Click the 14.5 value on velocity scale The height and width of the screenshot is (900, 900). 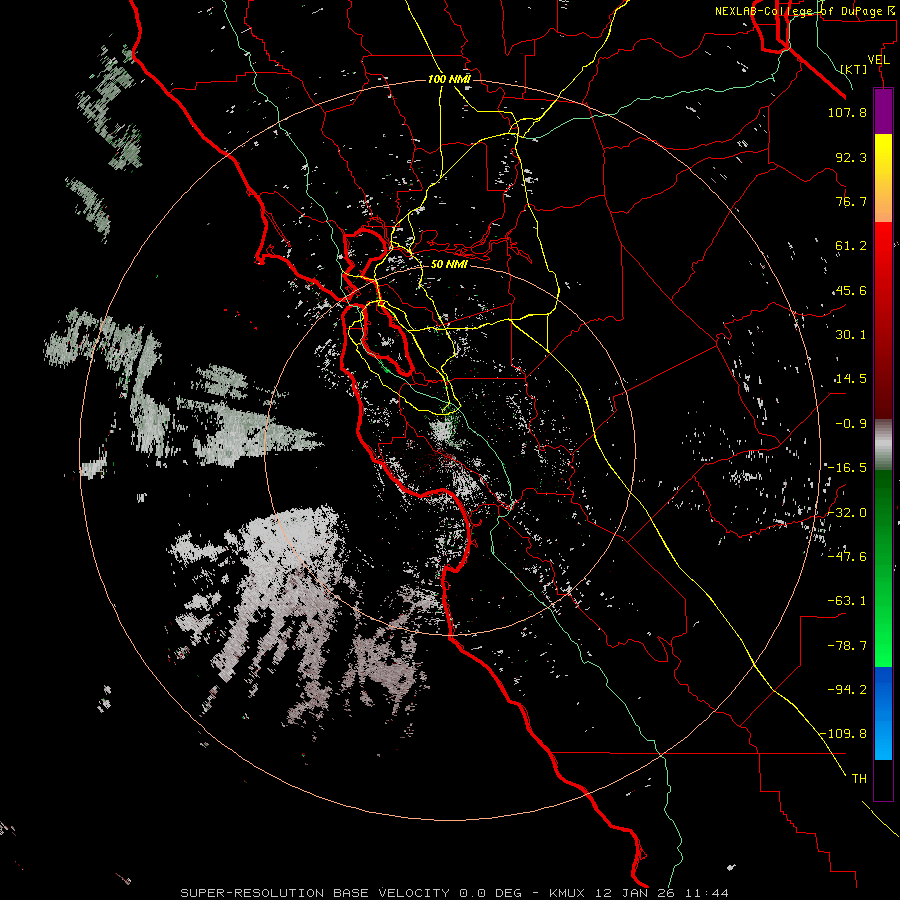(x=851, y=379)
